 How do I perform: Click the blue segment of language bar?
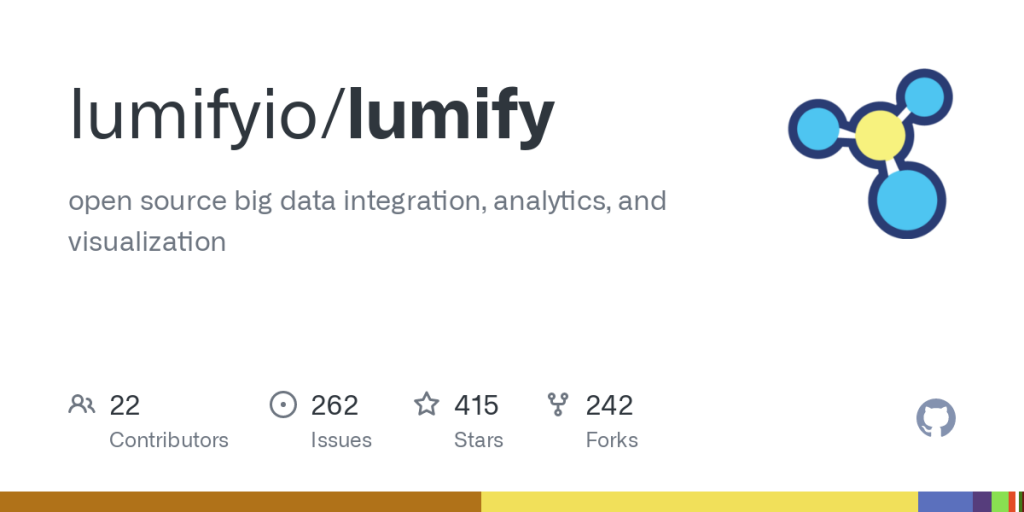[945, 502]
